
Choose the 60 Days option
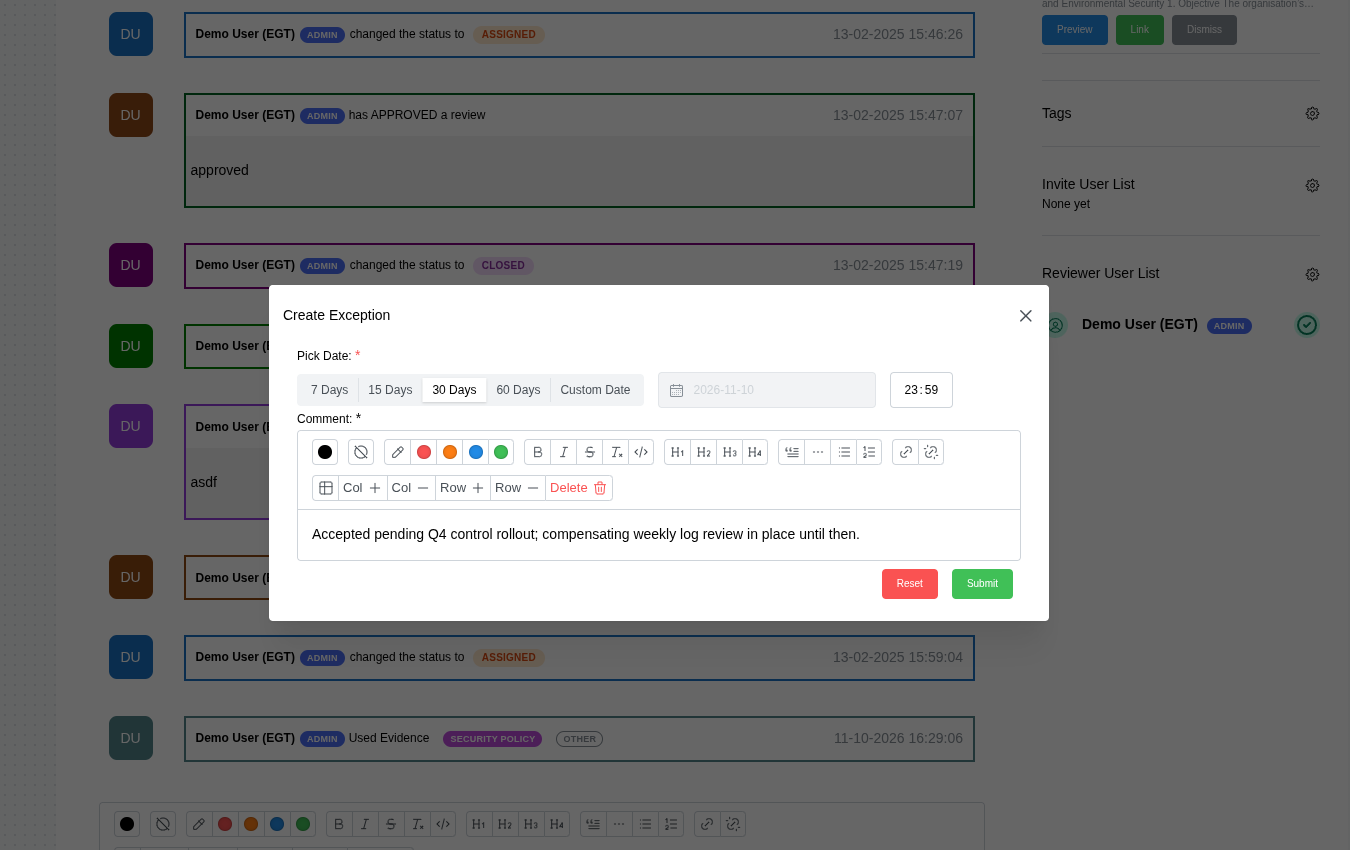click(x=518, y=390)
